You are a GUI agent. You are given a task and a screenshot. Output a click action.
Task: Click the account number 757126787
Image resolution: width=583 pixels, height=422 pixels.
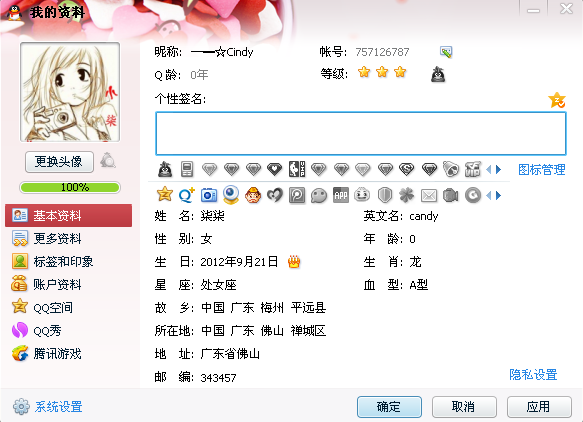382,52
